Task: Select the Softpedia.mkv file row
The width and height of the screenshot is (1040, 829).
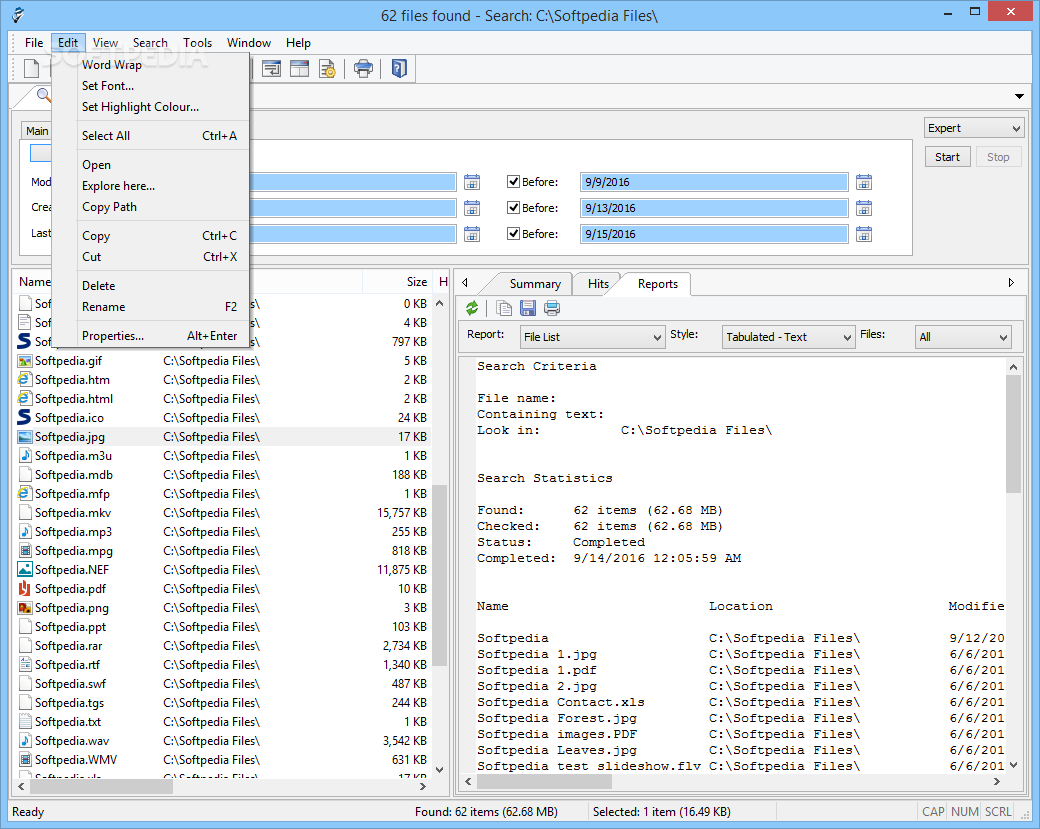Action: [x=223, y=513]
